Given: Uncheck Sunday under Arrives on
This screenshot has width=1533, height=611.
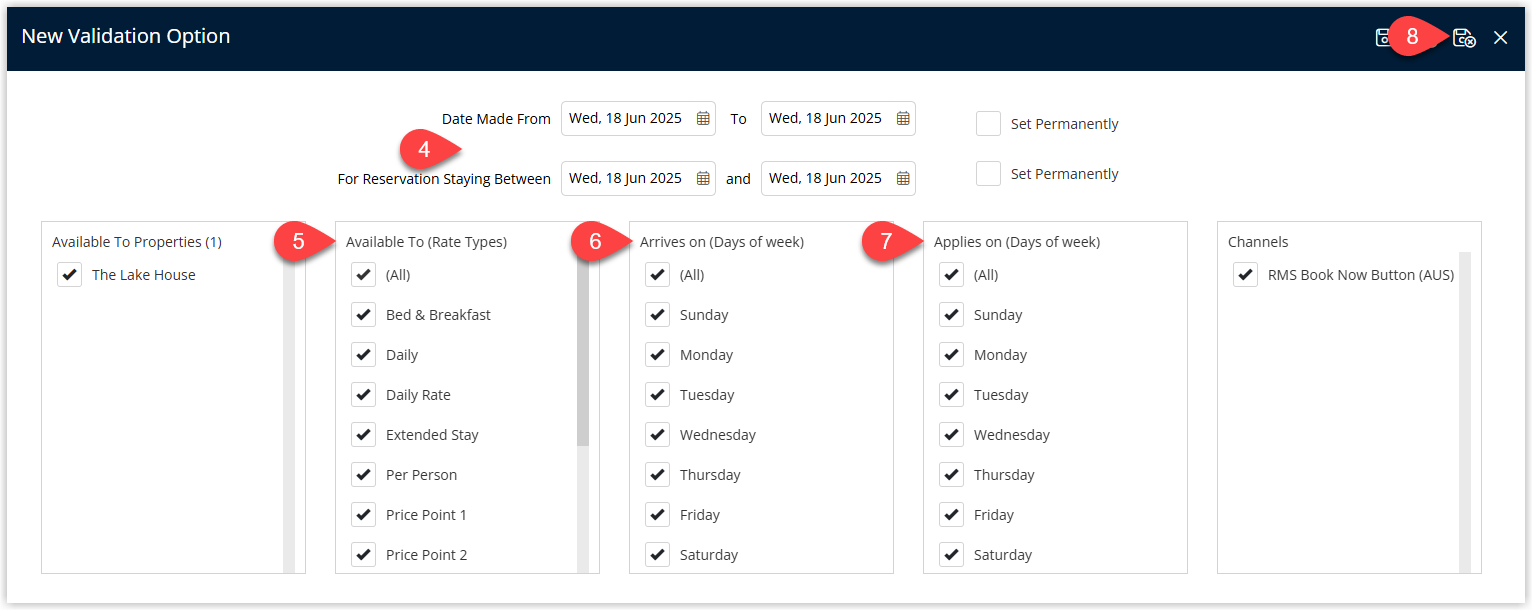Looking at the screenshot, I should coord(657,314).
